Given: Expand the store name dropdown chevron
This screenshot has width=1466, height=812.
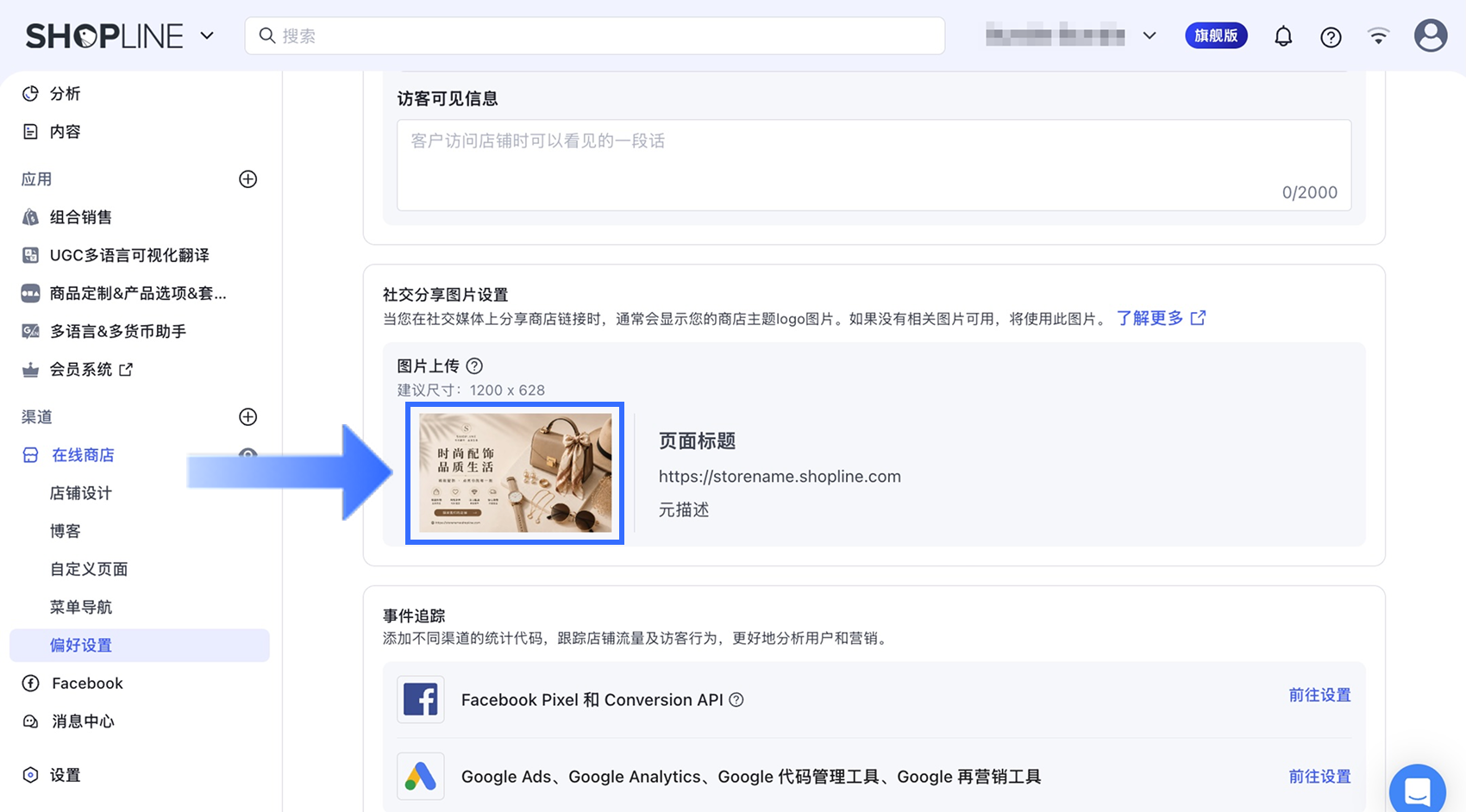Looking at the screenshot, I should [1150, 36].
